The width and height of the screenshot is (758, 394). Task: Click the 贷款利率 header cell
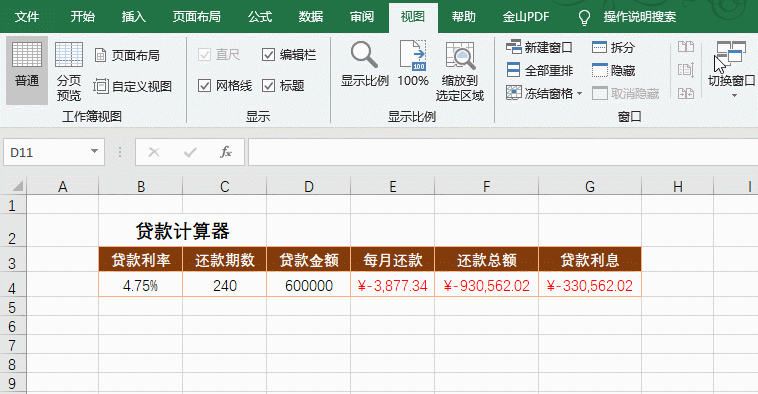coord(141,260)
